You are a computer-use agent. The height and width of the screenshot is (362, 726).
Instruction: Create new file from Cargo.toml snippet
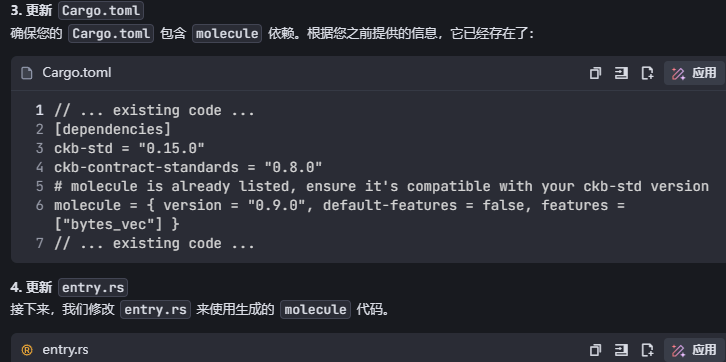click(647, 73)
